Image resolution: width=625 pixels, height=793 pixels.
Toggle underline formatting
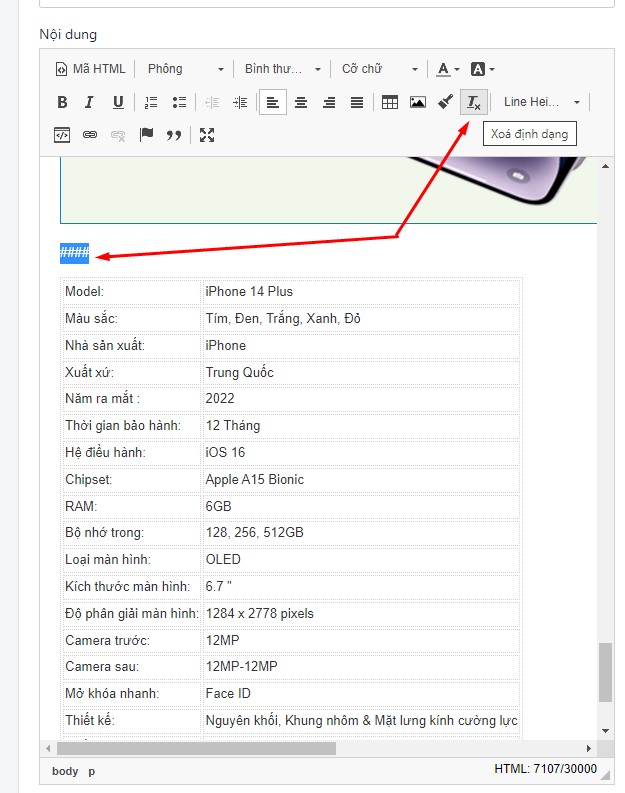point(118,102)
